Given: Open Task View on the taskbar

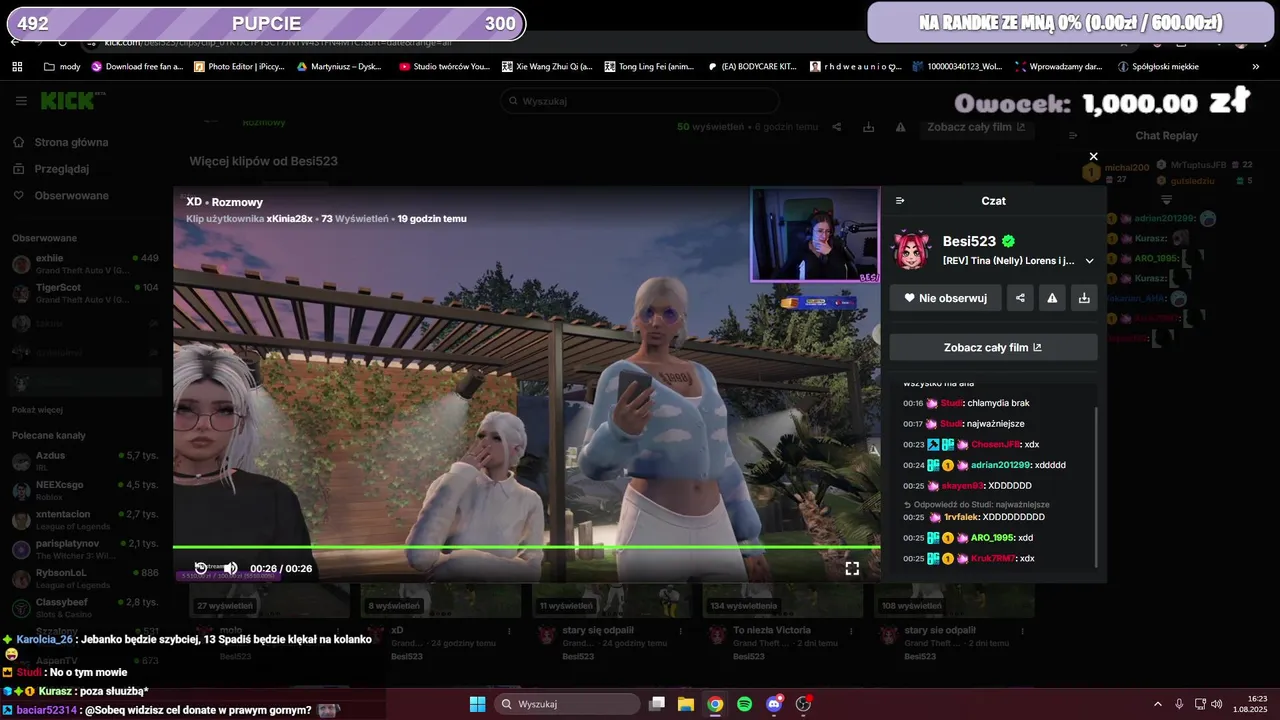Looking at the screenshot, I should click(x=657, y=704).
